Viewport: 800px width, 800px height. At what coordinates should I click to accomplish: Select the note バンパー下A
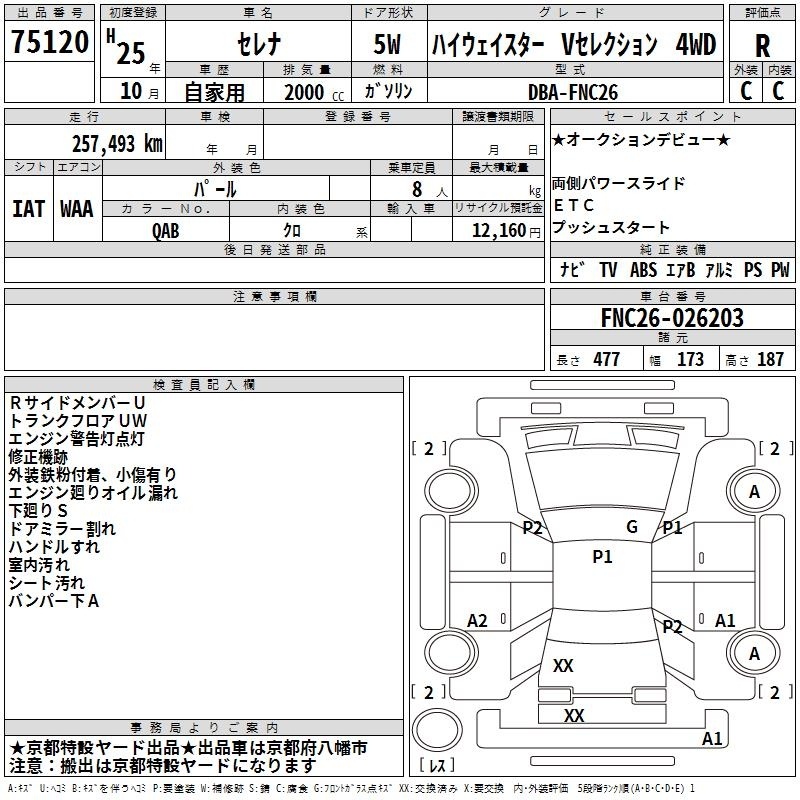point(54,601)
